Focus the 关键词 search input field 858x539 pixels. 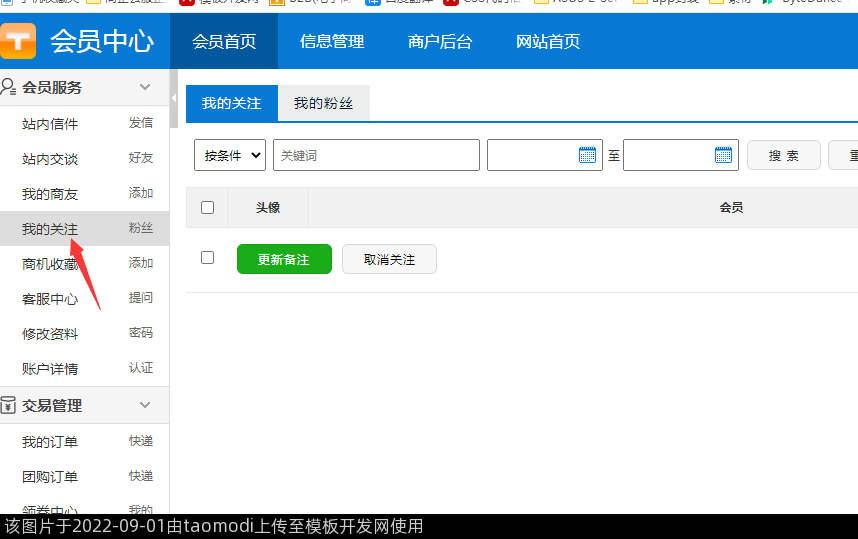[x=376, y=155]
